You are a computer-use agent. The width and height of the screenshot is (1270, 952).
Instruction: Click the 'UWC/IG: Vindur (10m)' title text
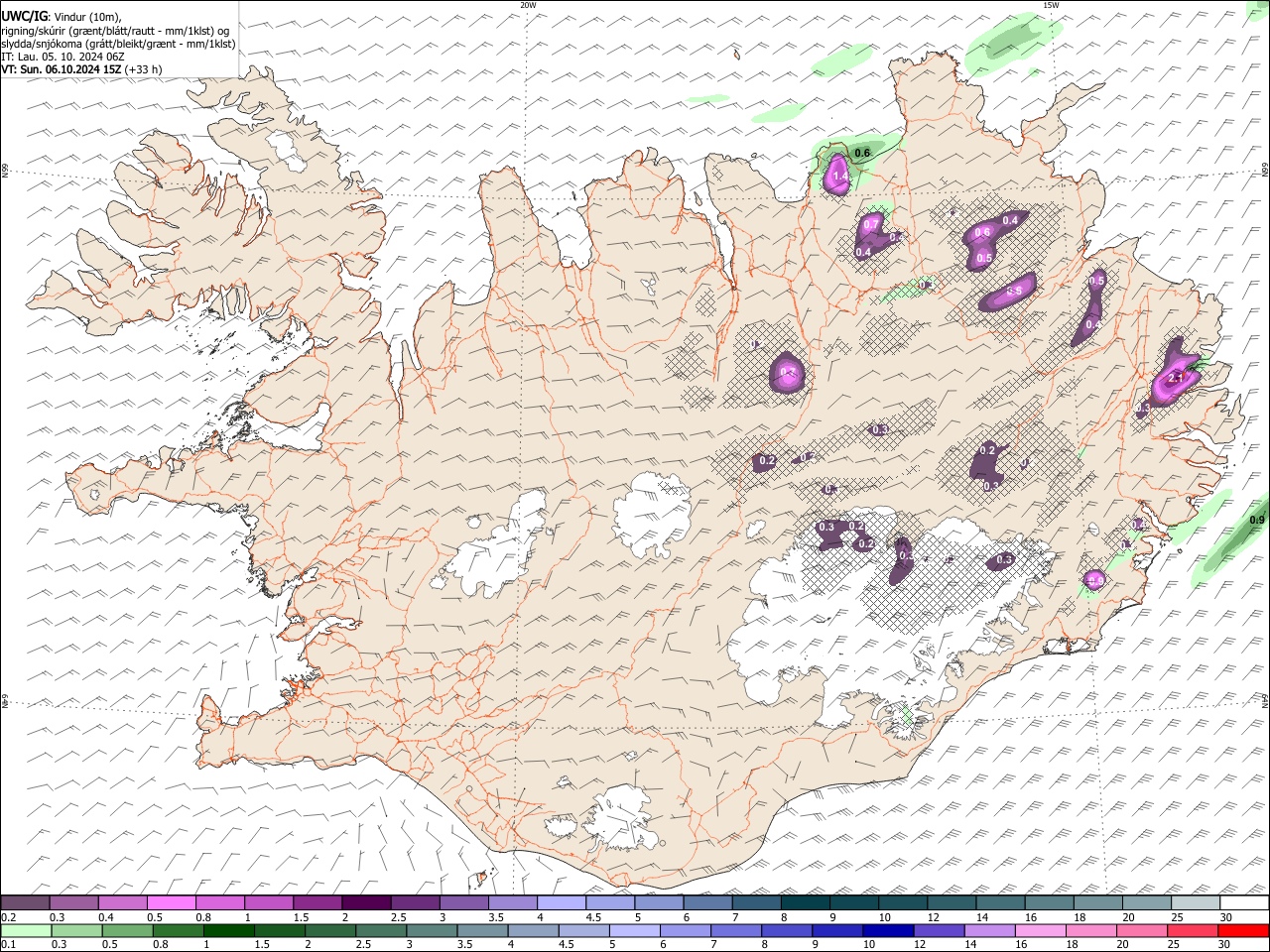pyautogui.click(x=63, y=17)
